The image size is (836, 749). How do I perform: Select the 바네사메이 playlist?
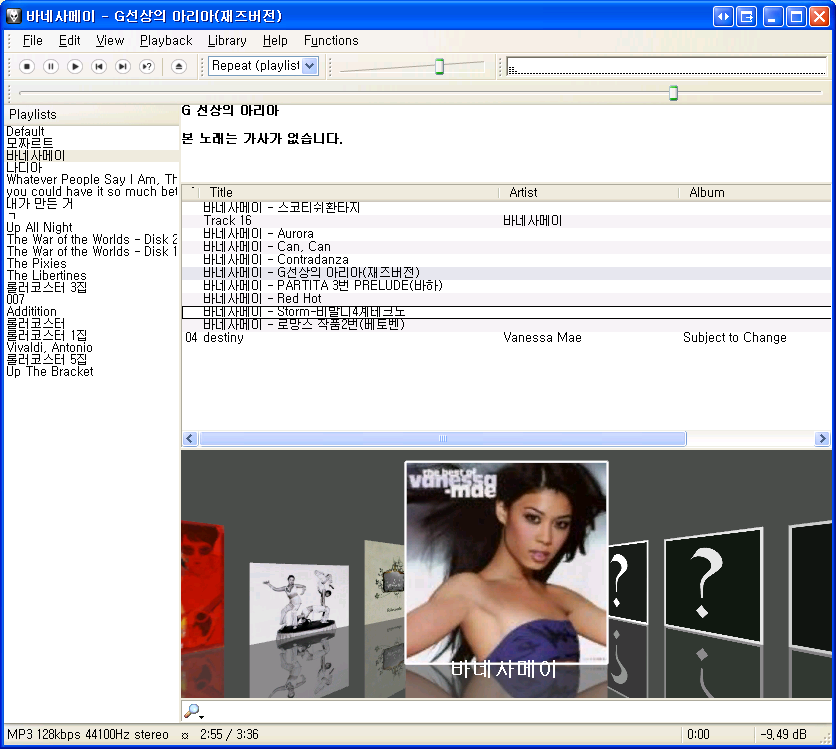point(92,156)
